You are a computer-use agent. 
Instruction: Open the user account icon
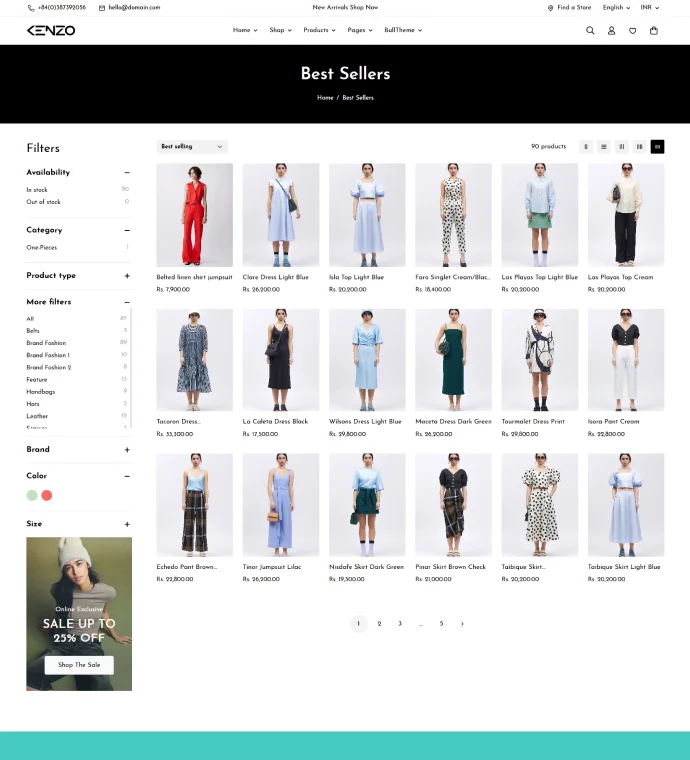pyautogui.click(x=612, y=31)
